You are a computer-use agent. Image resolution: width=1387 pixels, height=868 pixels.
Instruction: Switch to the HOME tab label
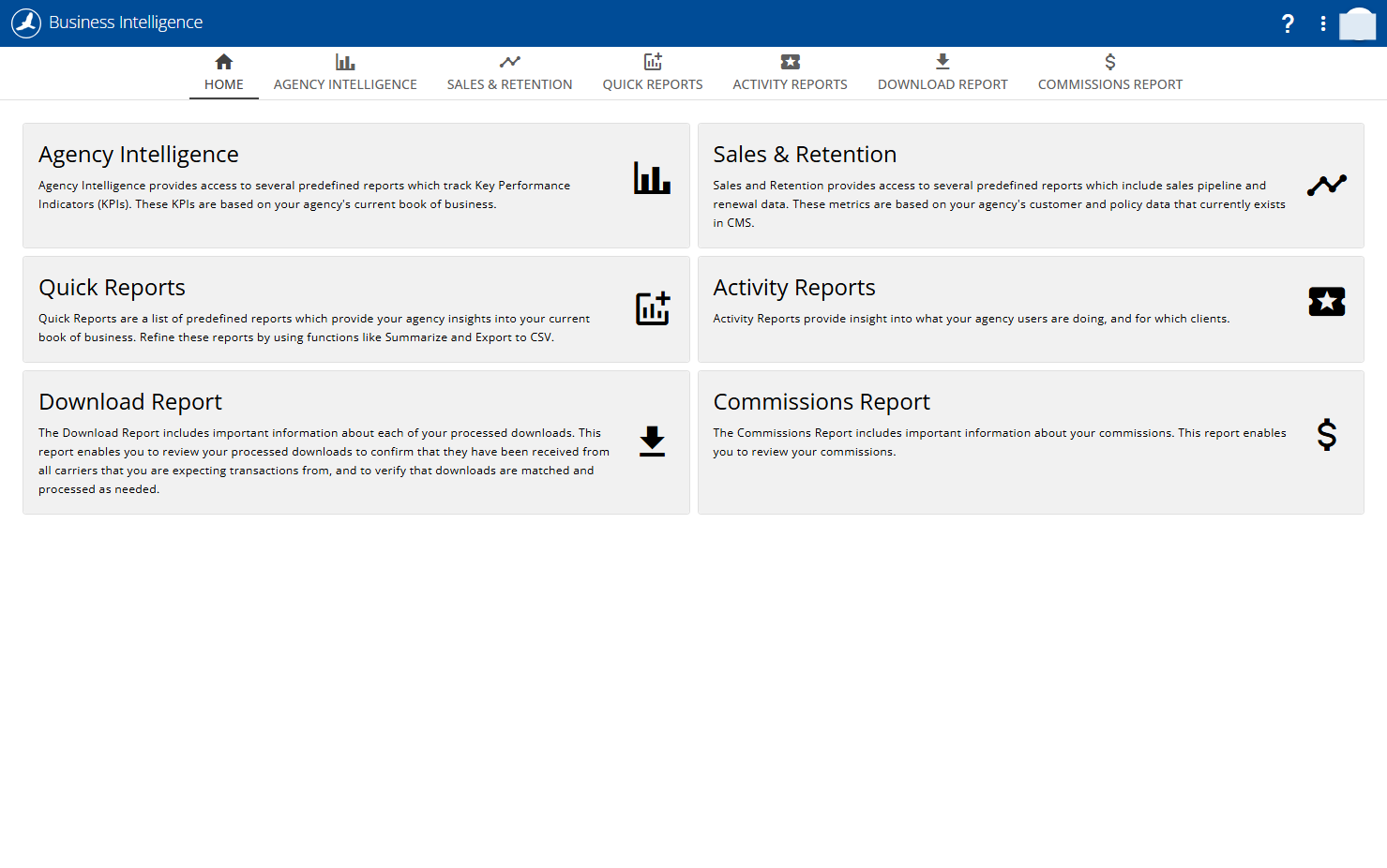click(224, 84)
